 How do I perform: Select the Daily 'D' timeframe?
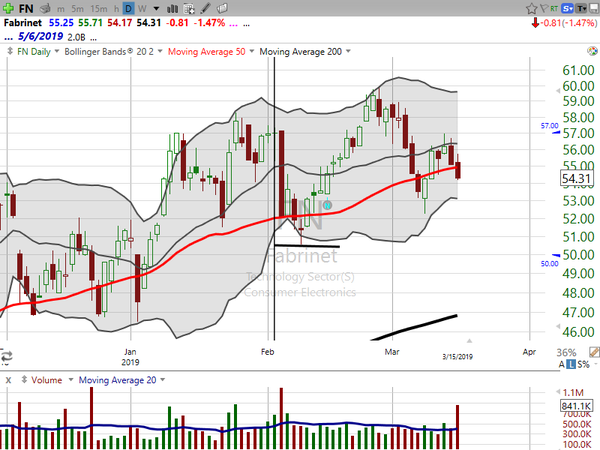pyautogui.click(x=129, y=8)
